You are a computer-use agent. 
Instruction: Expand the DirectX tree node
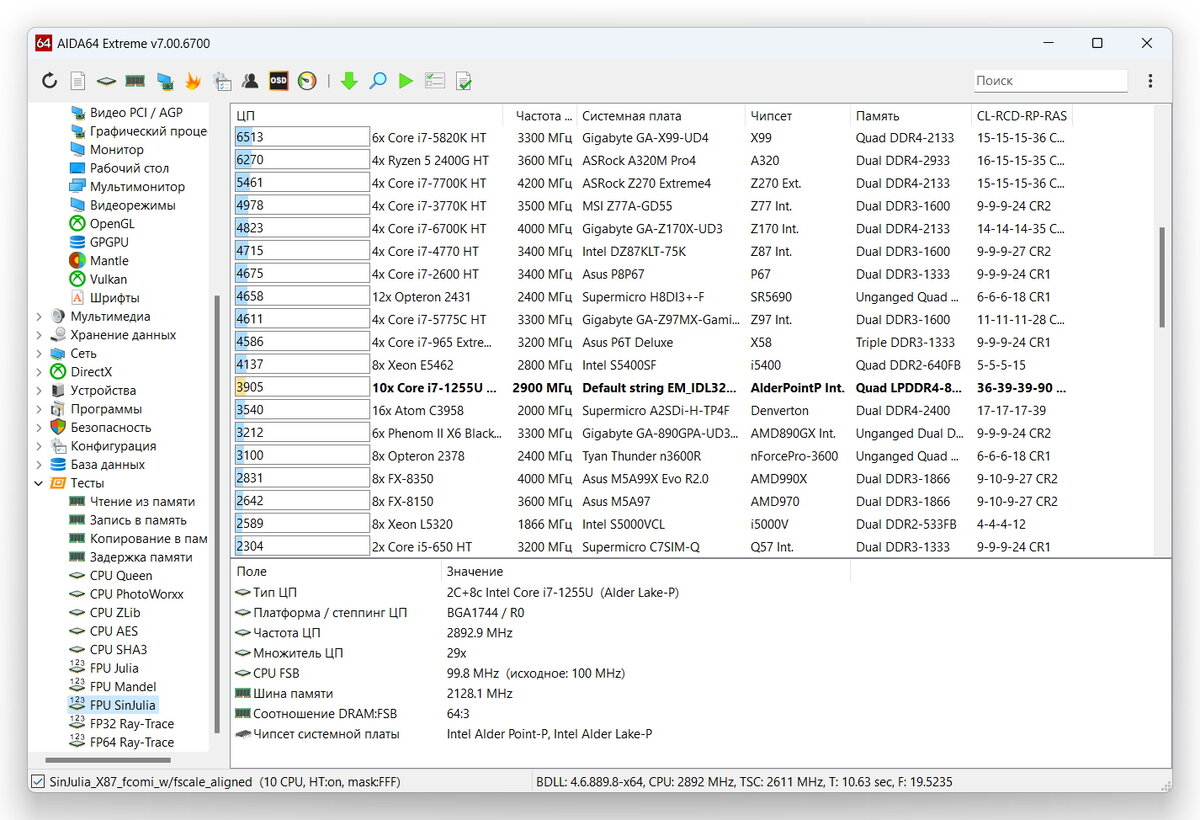point(39,372)
